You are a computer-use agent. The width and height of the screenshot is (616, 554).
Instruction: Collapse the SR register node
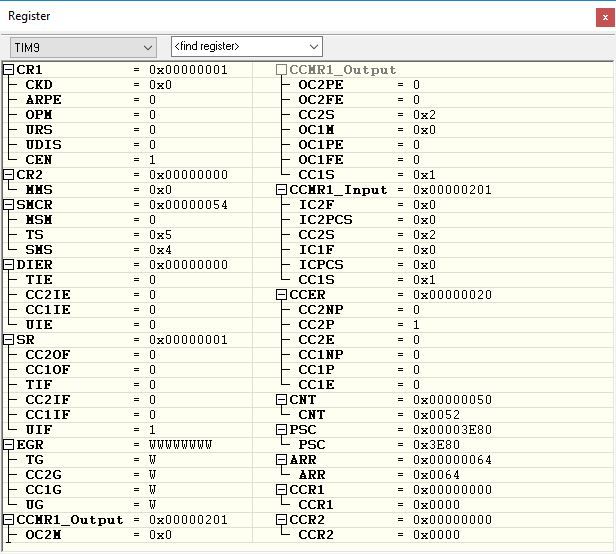[8, 339]
